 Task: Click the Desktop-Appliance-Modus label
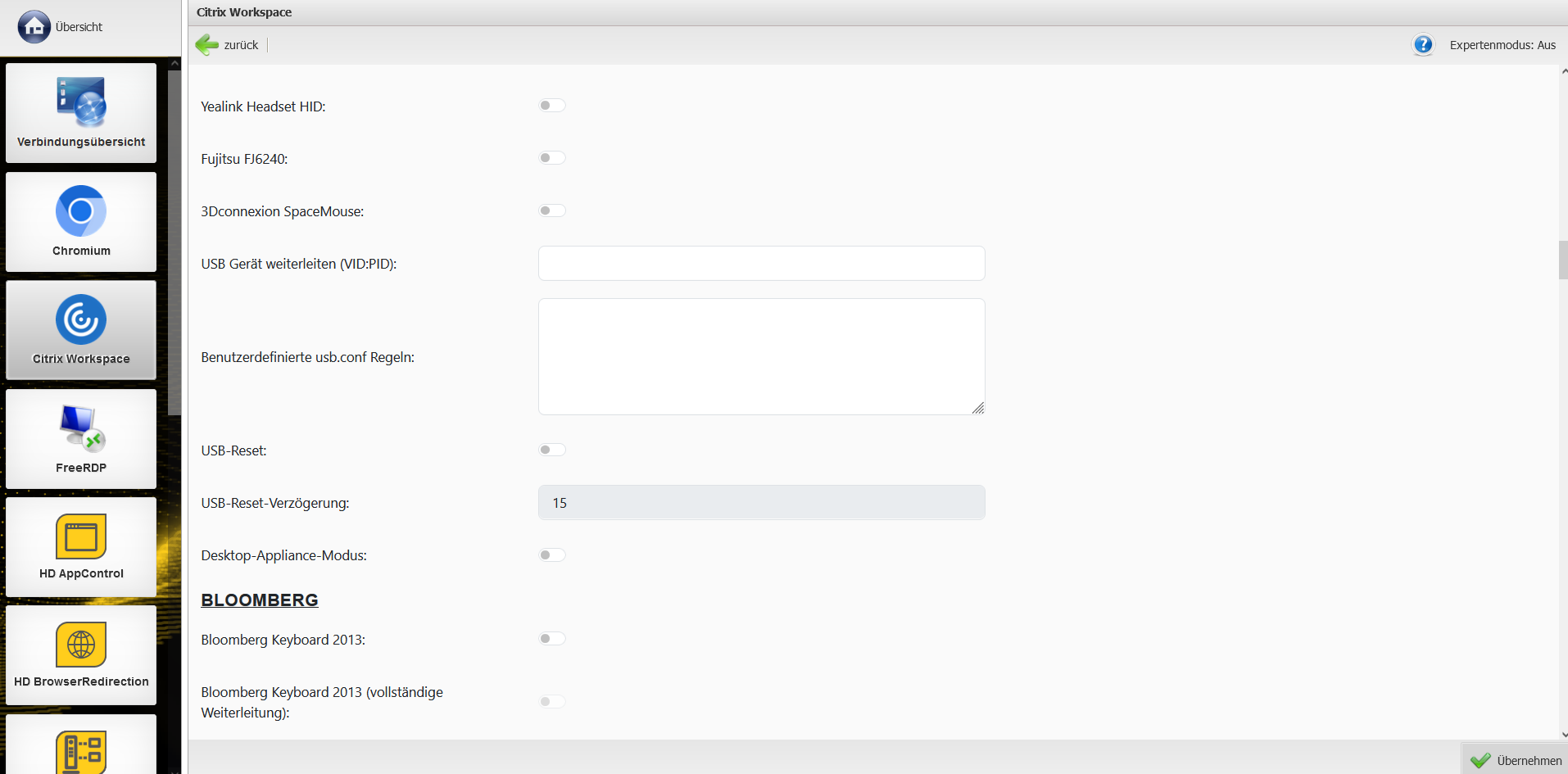[283, 555]
